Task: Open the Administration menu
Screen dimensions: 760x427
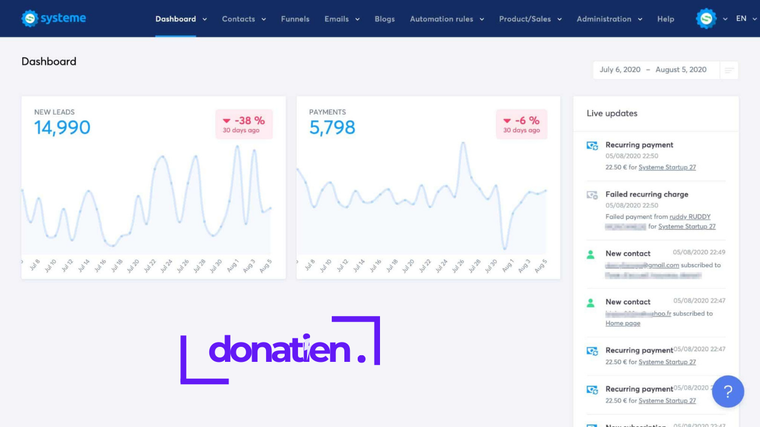Action: (604, 19)
